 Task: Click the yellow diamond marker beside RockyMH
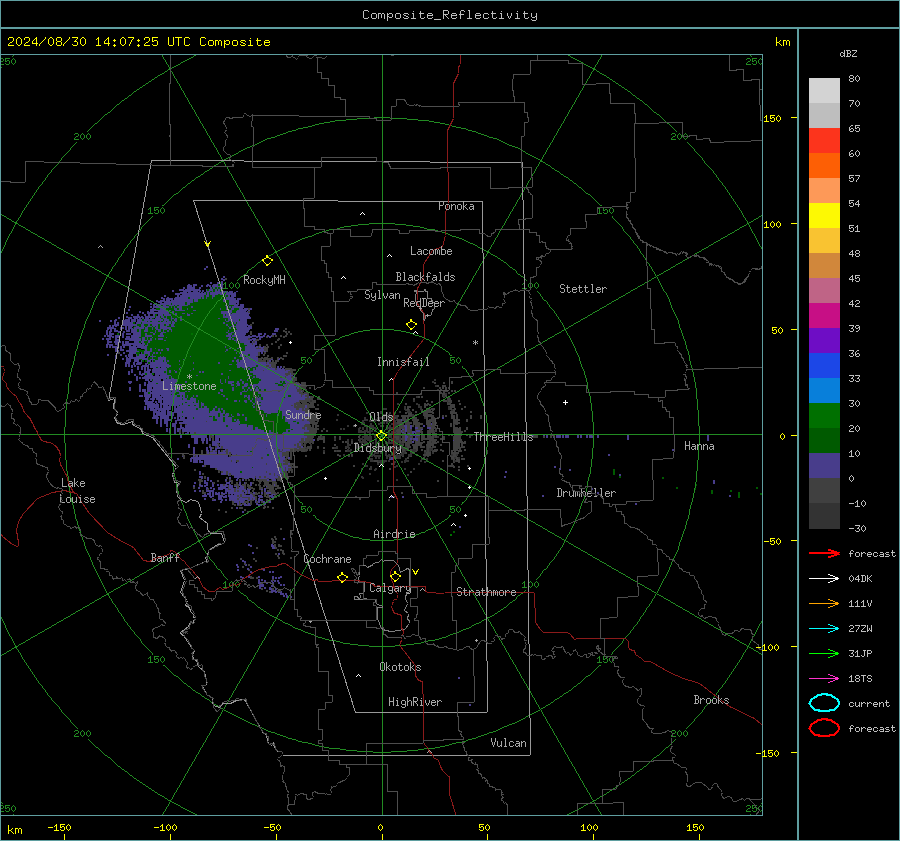pos(267,261)
